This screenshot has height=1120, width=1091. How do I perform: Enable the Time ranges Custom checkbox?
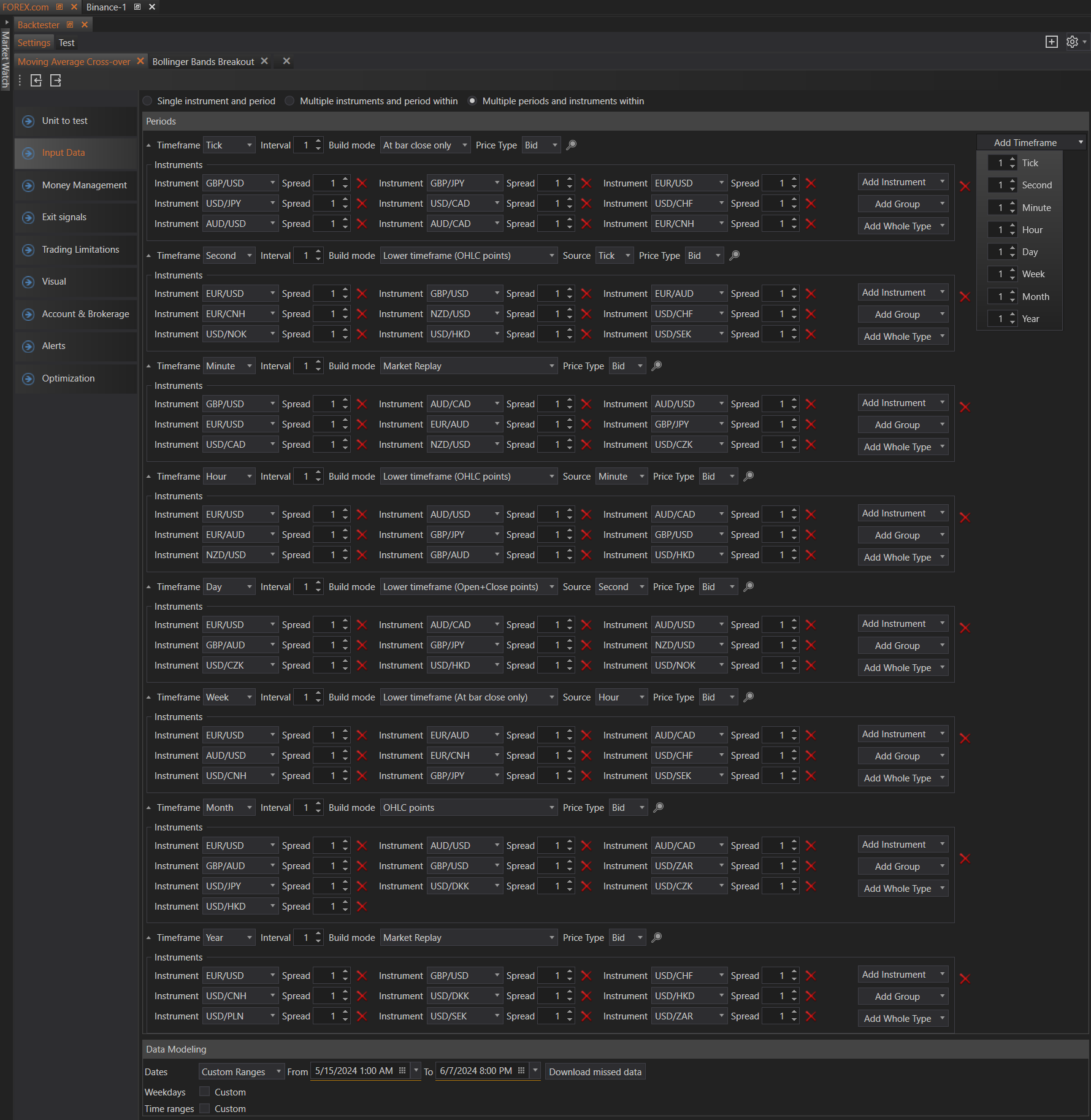(x=205, y=1108)
